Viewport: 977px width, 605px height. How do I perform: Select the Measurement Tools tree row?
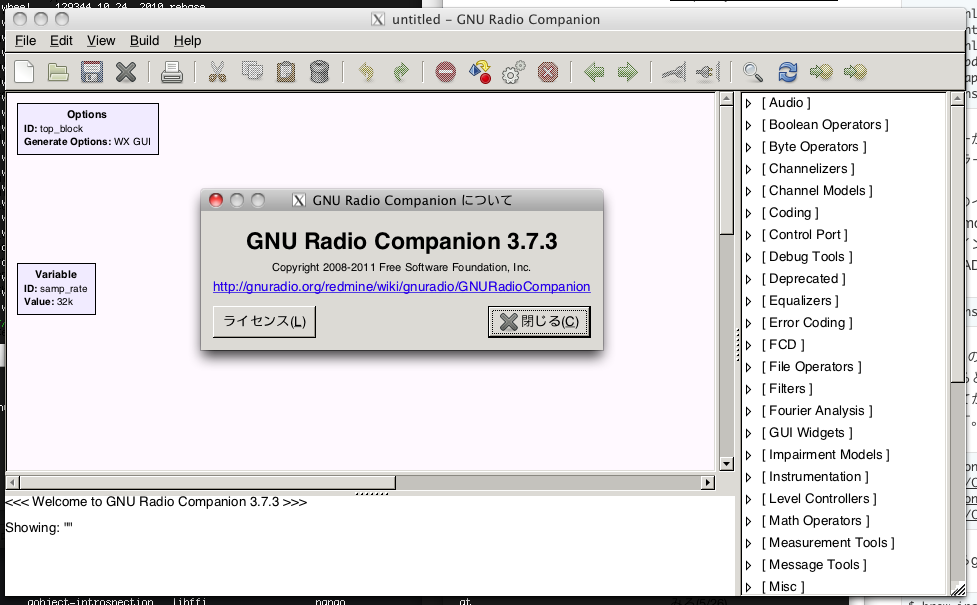846,543
